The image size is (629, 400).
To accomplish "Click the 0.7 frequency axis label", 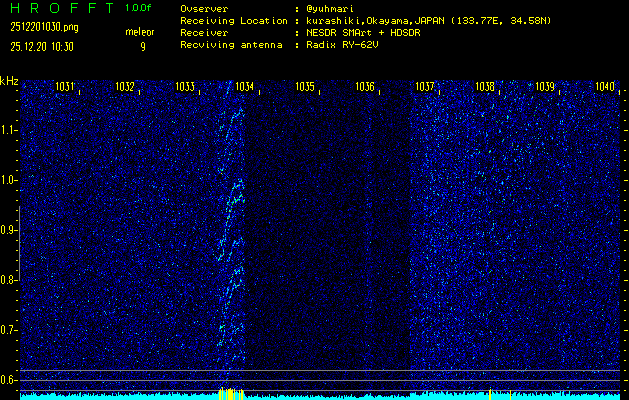I will pos(7,330).
